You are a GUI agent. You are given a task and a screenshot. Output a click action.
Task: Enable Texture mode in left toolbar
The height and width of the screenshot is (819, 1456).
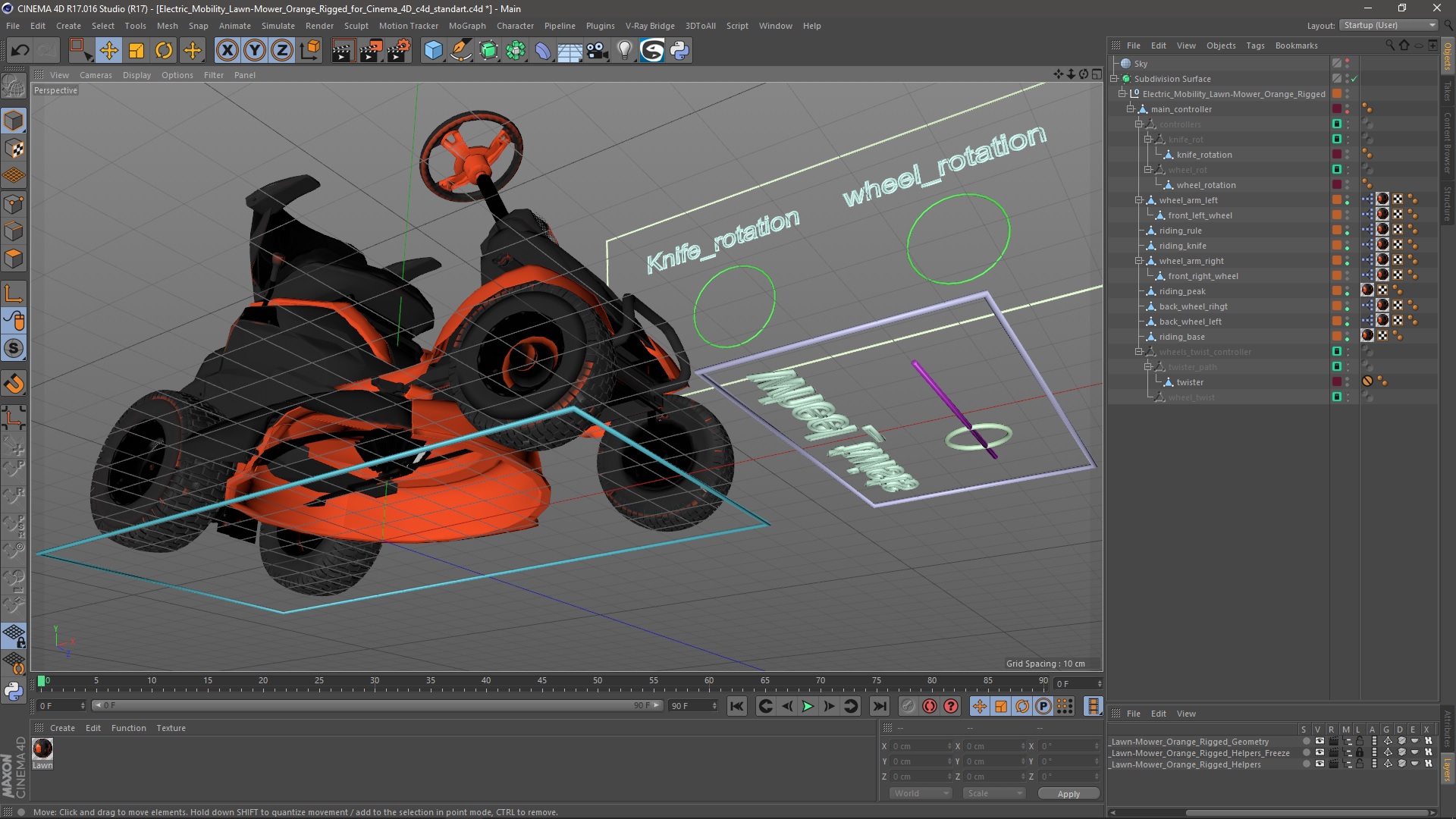(x=14, y=149)
